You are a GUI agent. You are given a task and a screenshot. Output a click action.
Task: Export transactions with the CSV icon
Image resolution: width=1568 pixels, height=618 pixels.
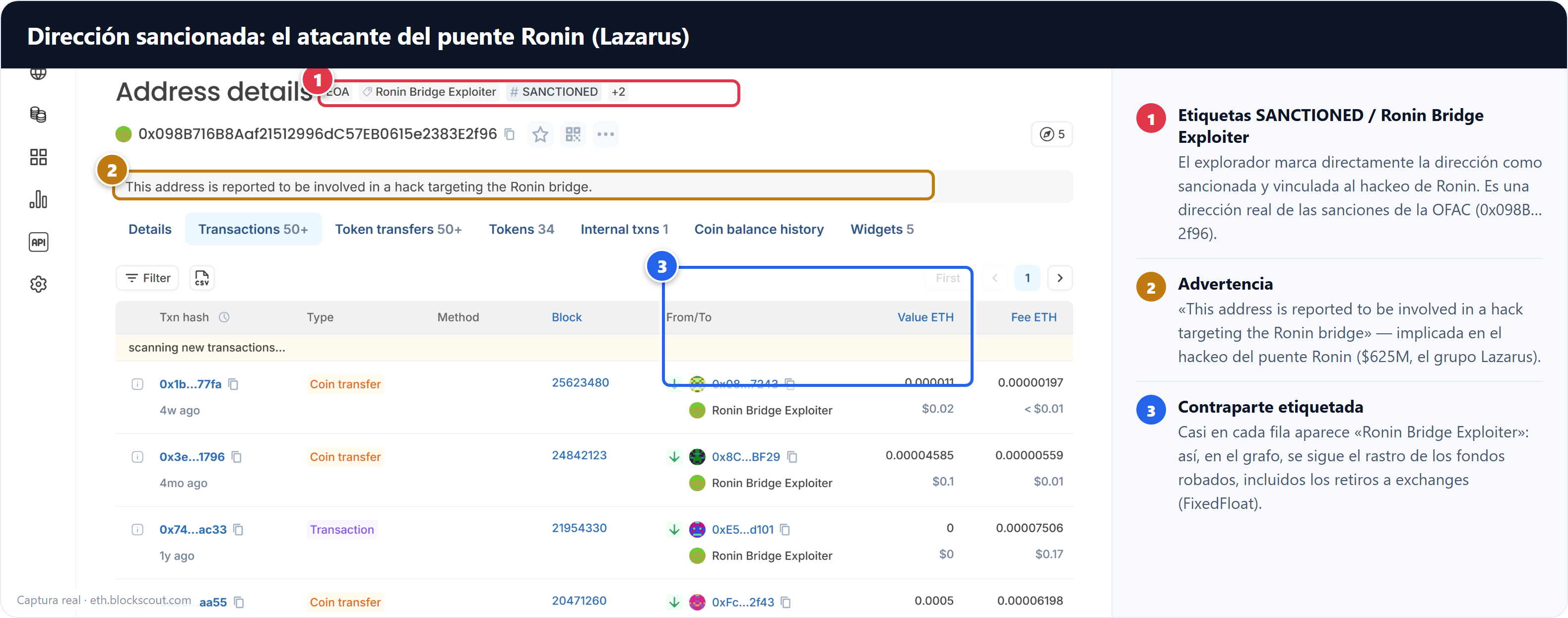pos(201,278)
